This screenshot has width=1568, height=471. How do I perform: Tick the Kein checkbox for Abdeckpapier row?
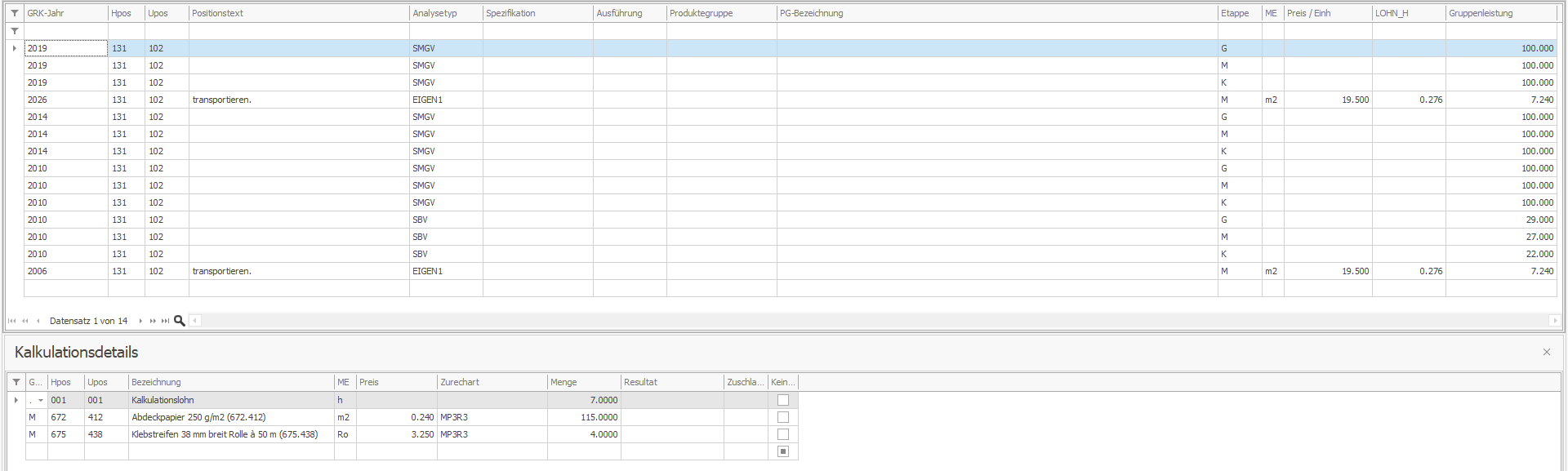tap(783, 417)
